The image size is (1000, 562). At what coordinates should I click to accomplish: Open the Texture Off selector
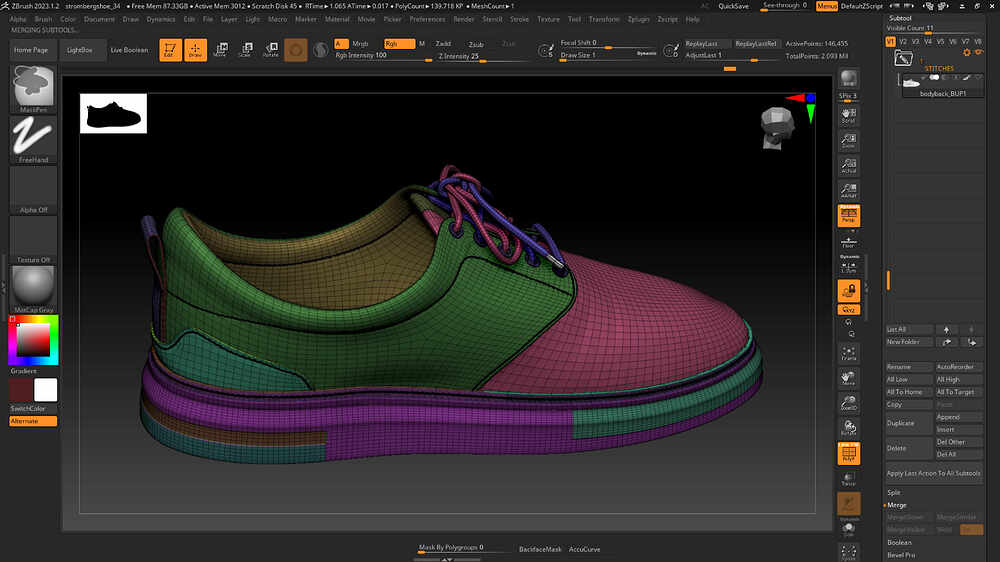[33, 240]
